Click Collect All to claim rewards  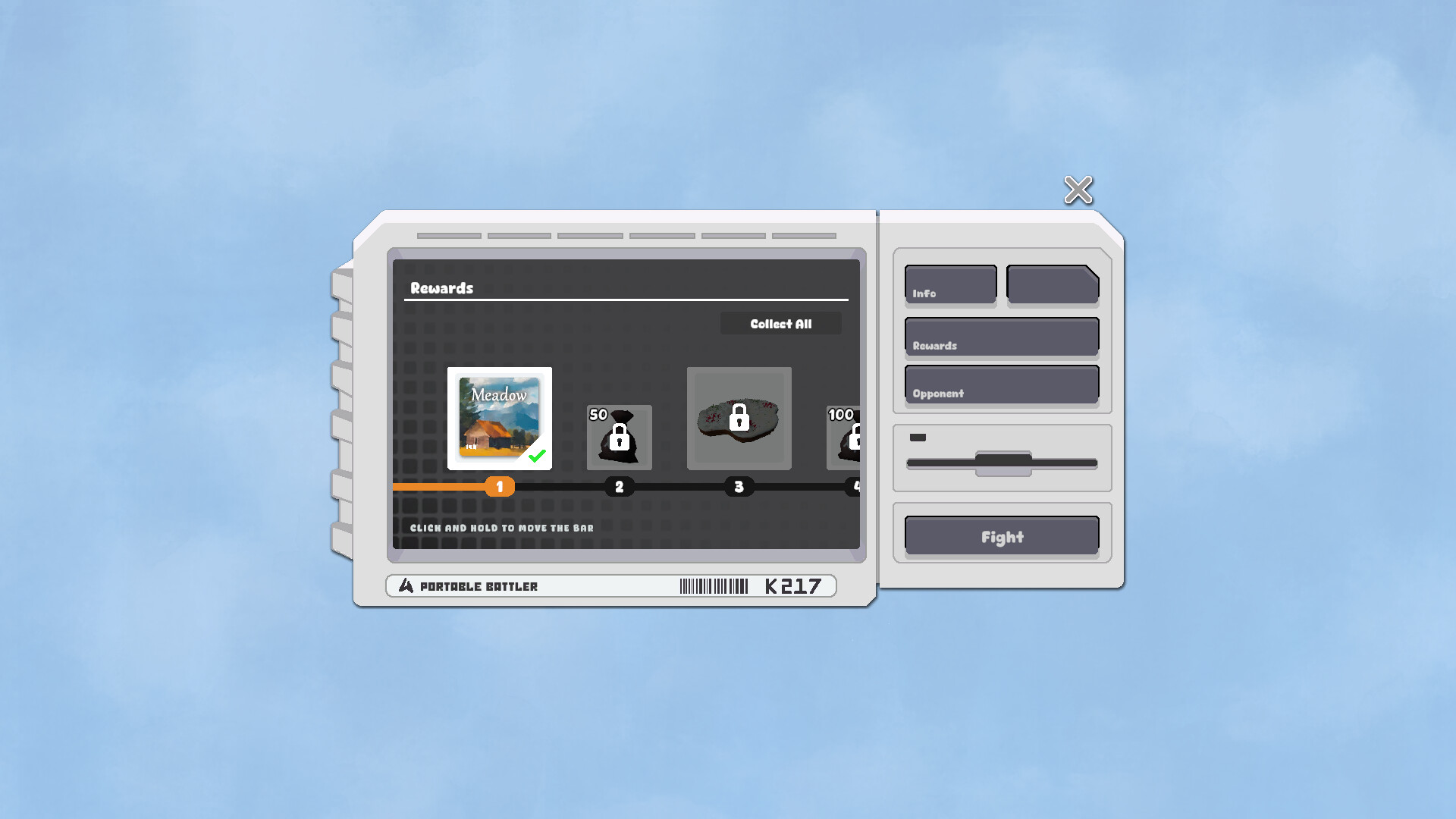tap(780, 323)
